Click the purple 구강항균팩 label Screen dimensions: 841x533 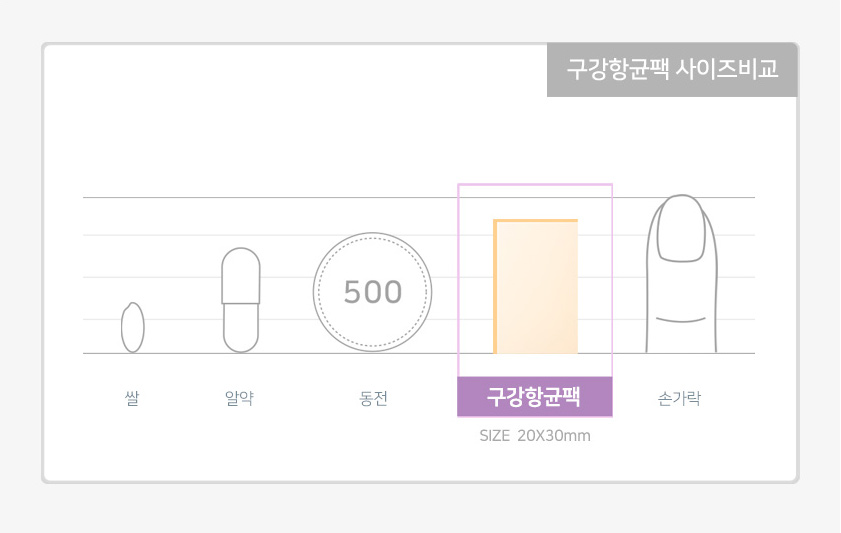[x=535, y=397]
